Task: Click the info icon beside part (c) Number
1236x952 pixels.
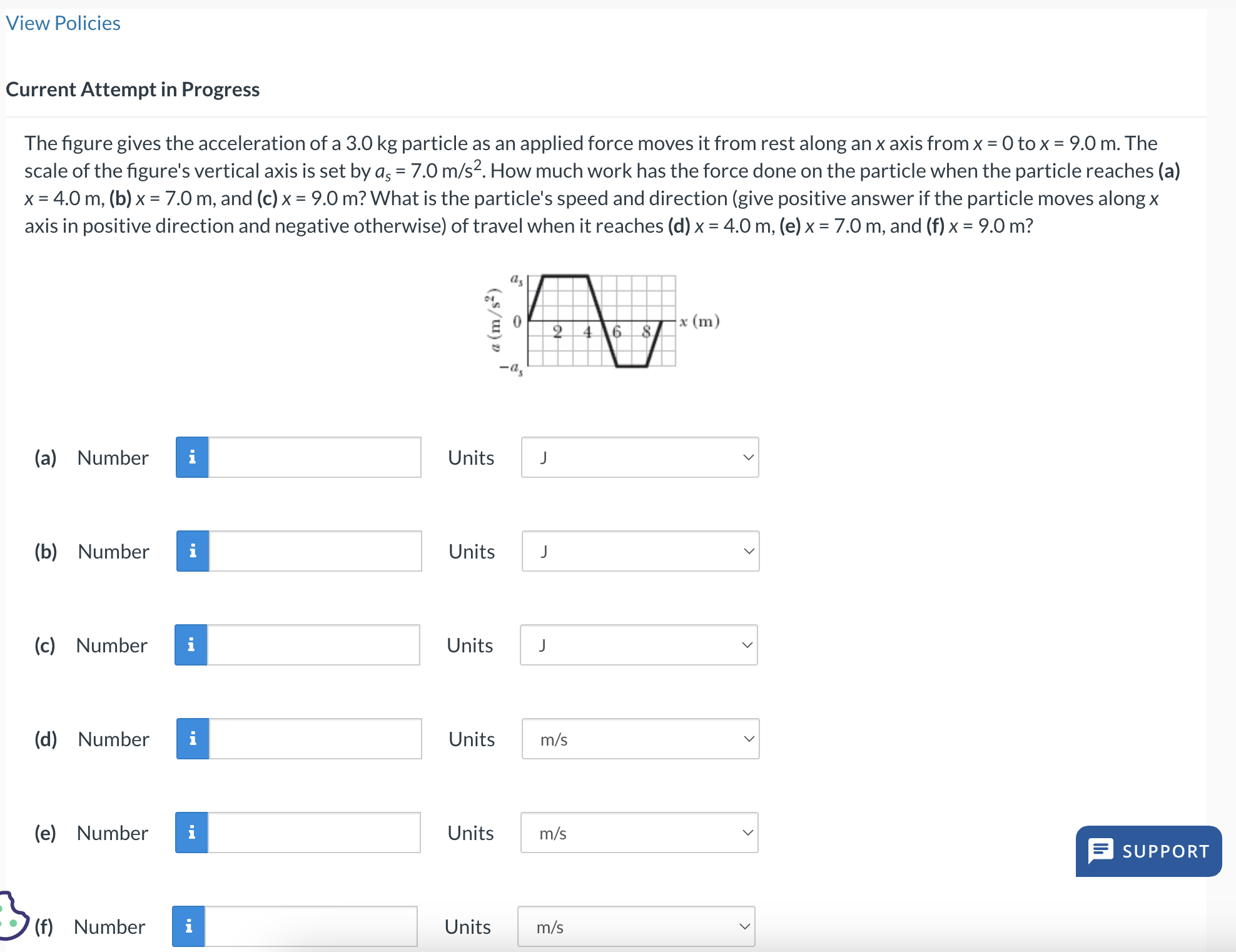Action: coord(191,645)
